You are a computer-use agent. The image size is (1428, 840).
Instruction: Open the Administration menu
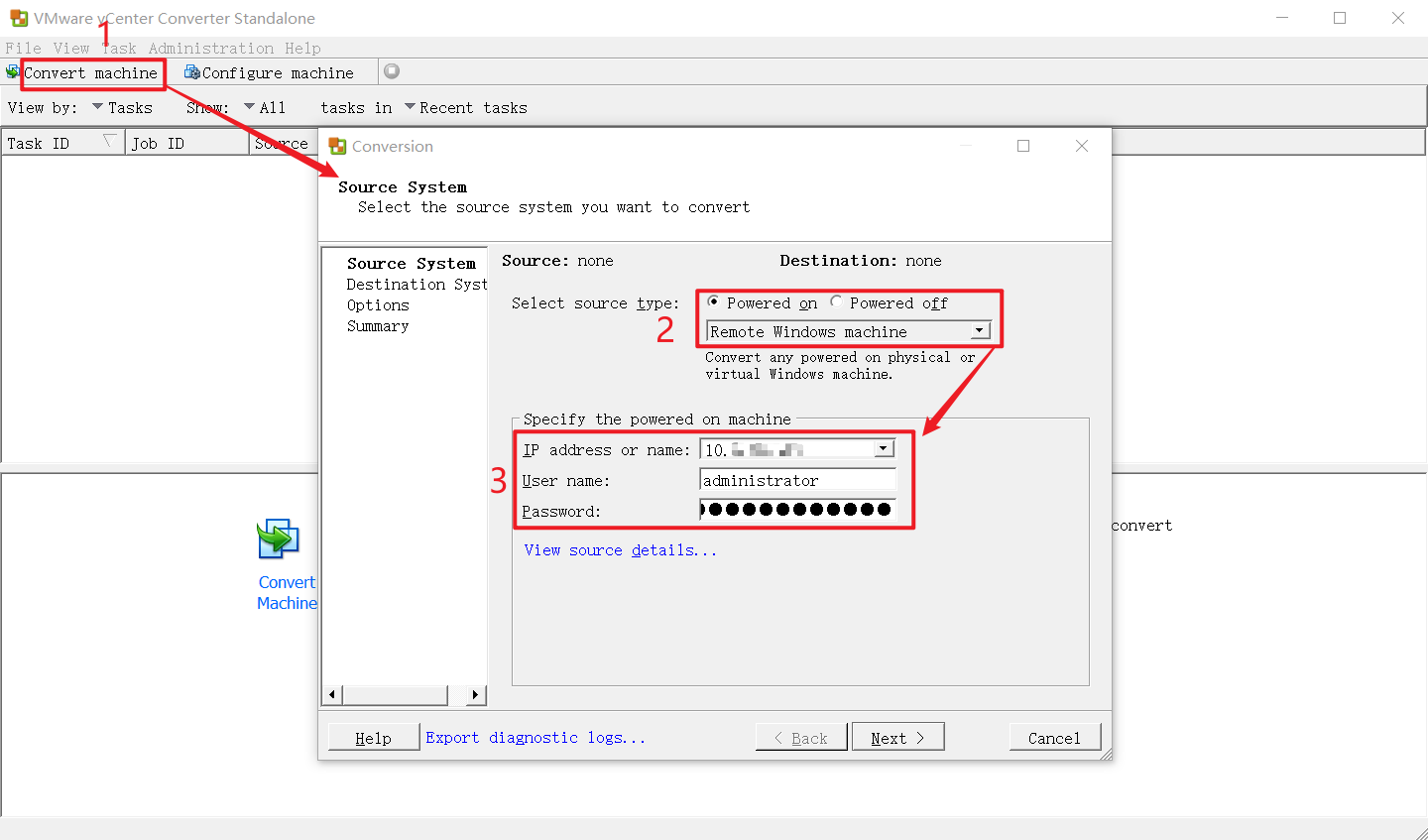coord(211,48)
